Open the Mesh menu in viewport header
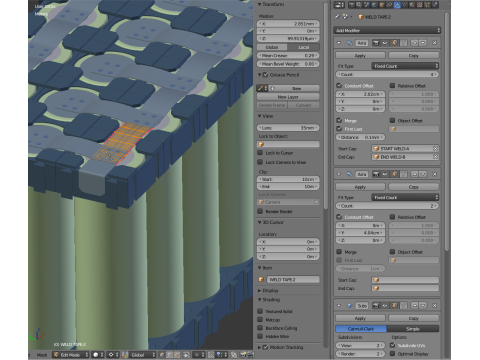This screenshot has height=360, width=480. point(42,355)
